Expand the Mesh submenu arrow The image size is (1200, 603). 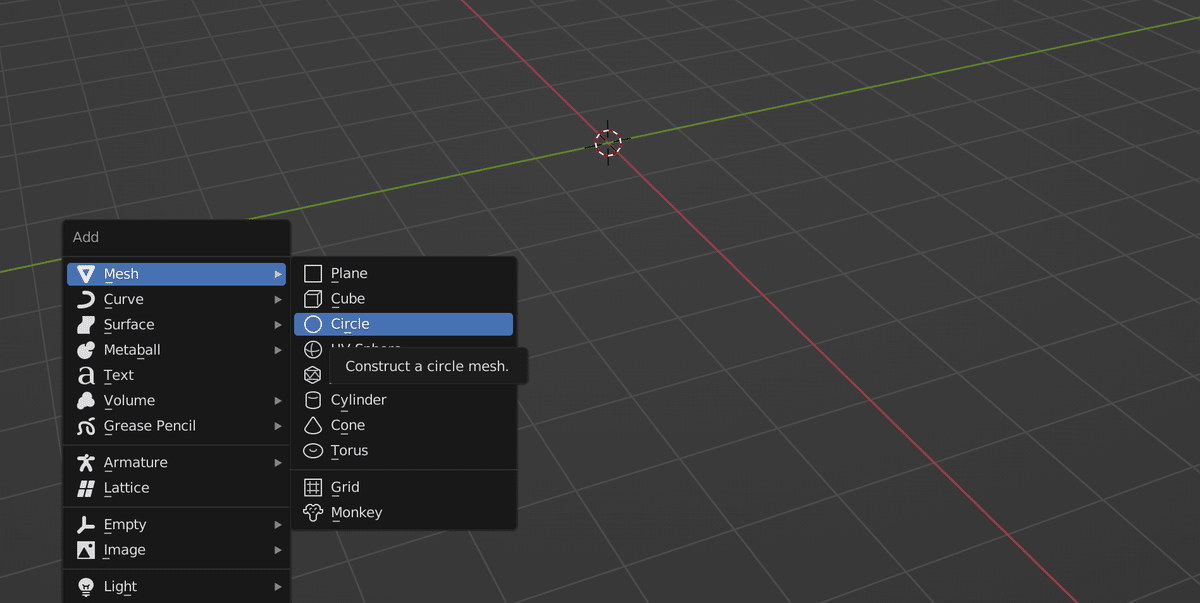[x=278, y=274]
